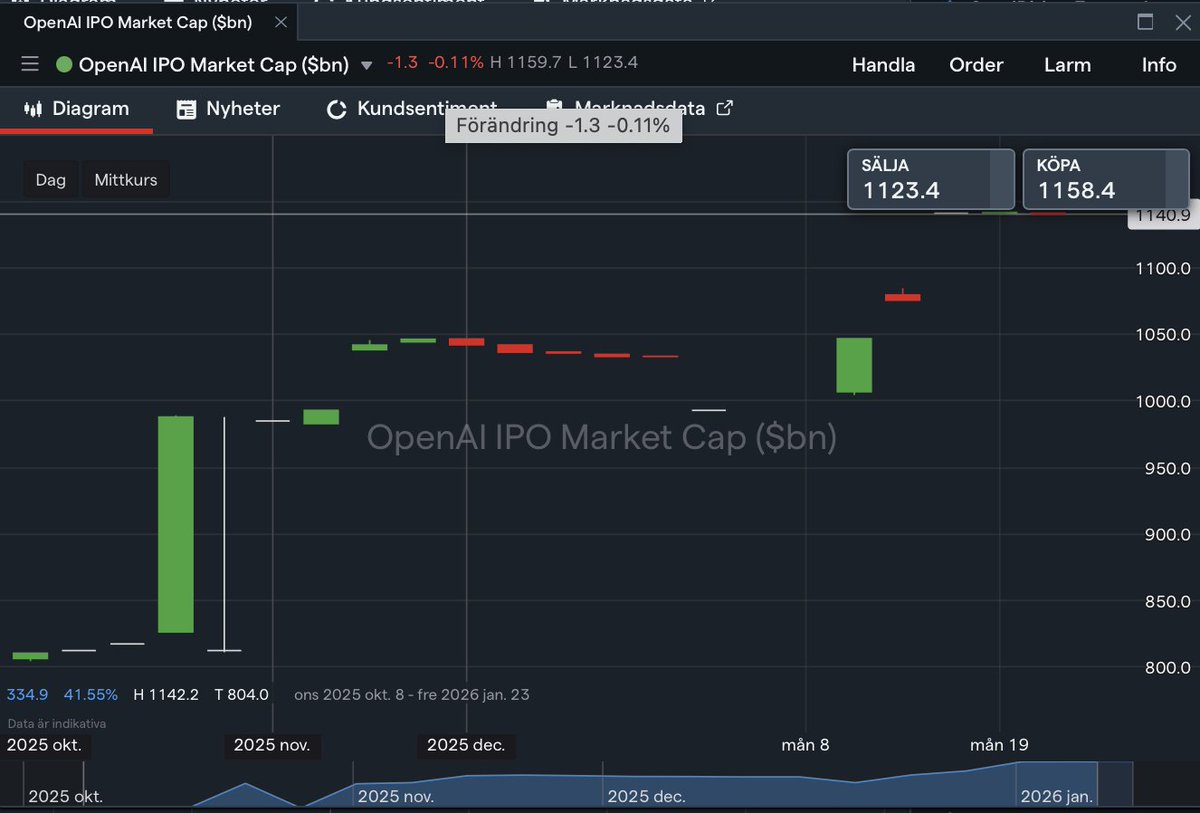Click the Nyheter newspaper icon
This screenshot has width=1200, height=813.
(x=186, y=109)
